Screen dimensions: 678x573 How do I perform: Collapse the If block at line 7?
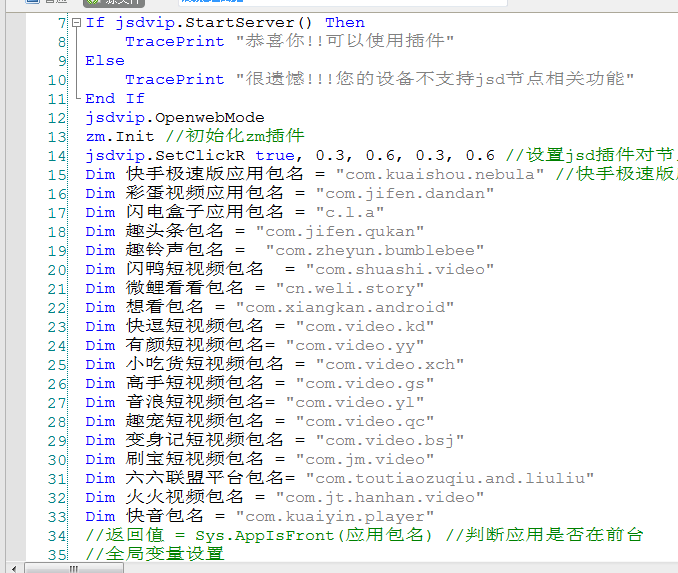coord(76,22)
